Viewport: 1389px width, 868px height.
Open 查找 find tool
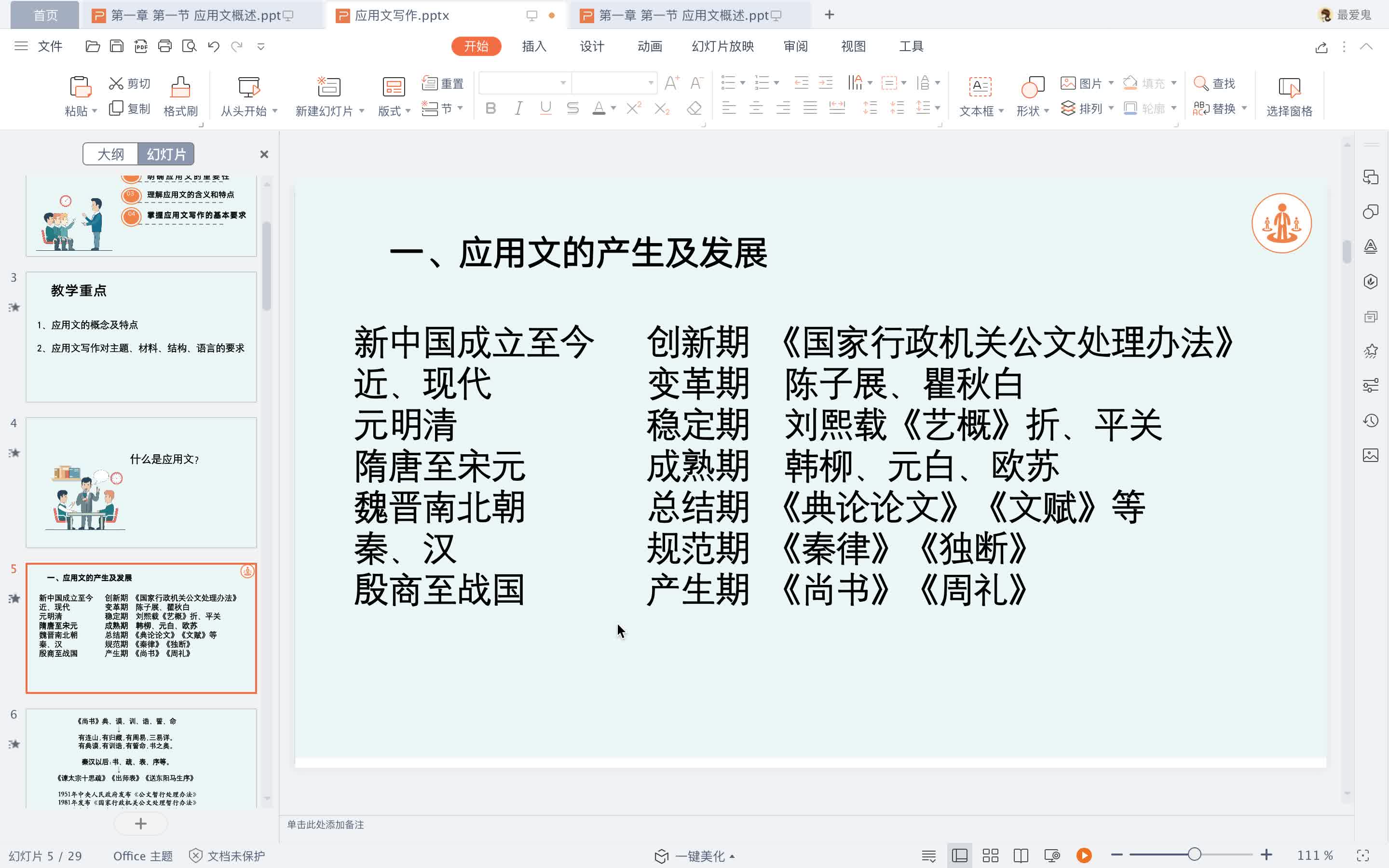tap(1214, 84)
